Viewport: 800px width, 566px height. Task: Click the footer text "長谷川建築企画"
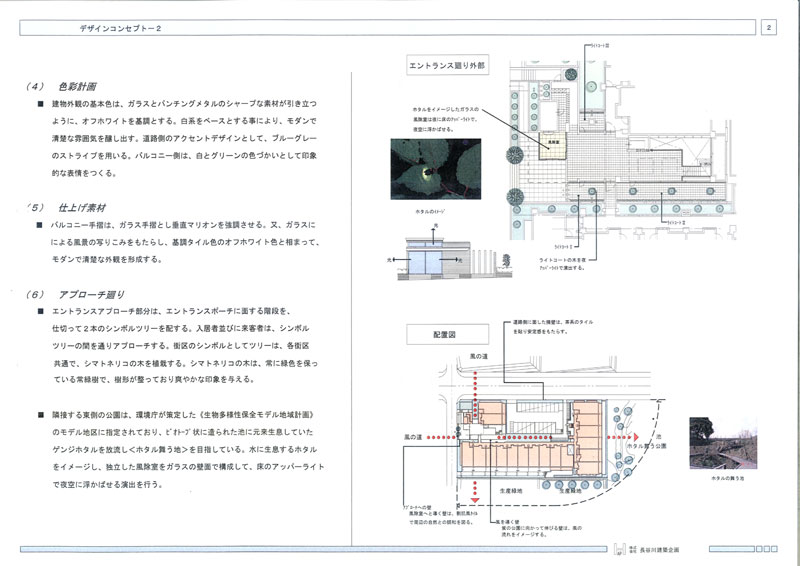point(660,550)
